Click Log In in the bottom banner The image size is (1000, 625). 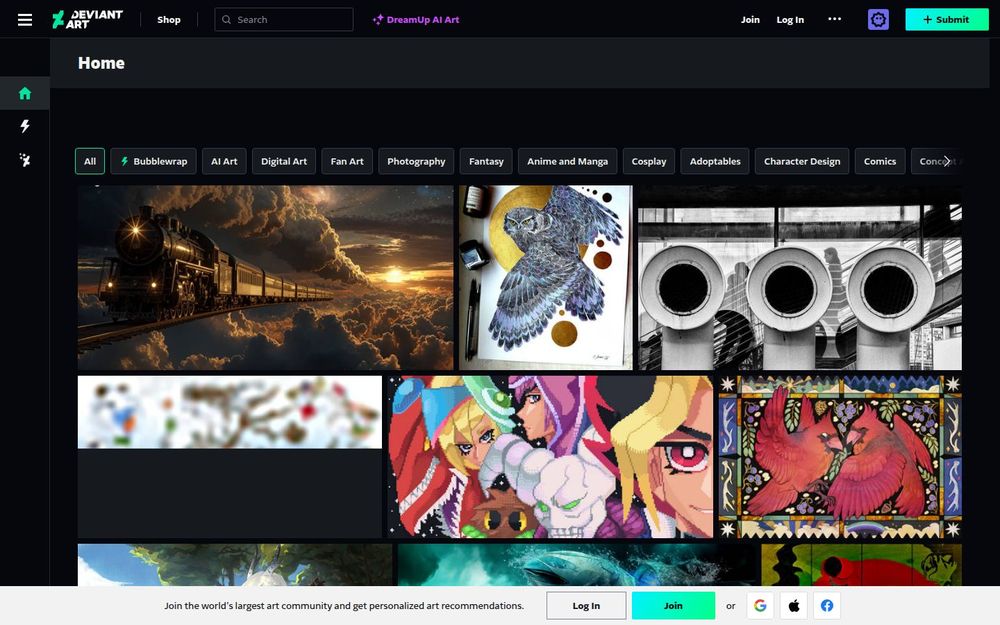pyautogui.click(x=586, y=606)
